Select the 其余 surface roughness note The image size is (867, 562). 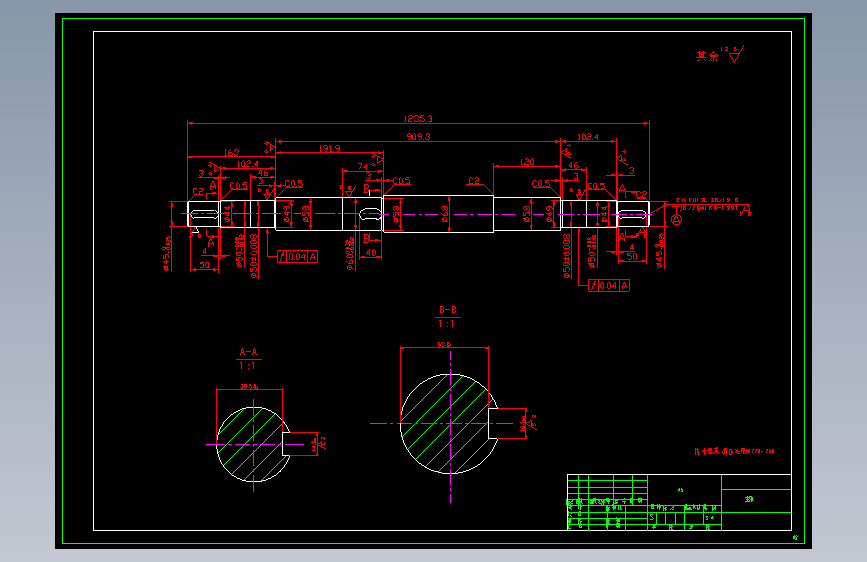coord(720,55)
